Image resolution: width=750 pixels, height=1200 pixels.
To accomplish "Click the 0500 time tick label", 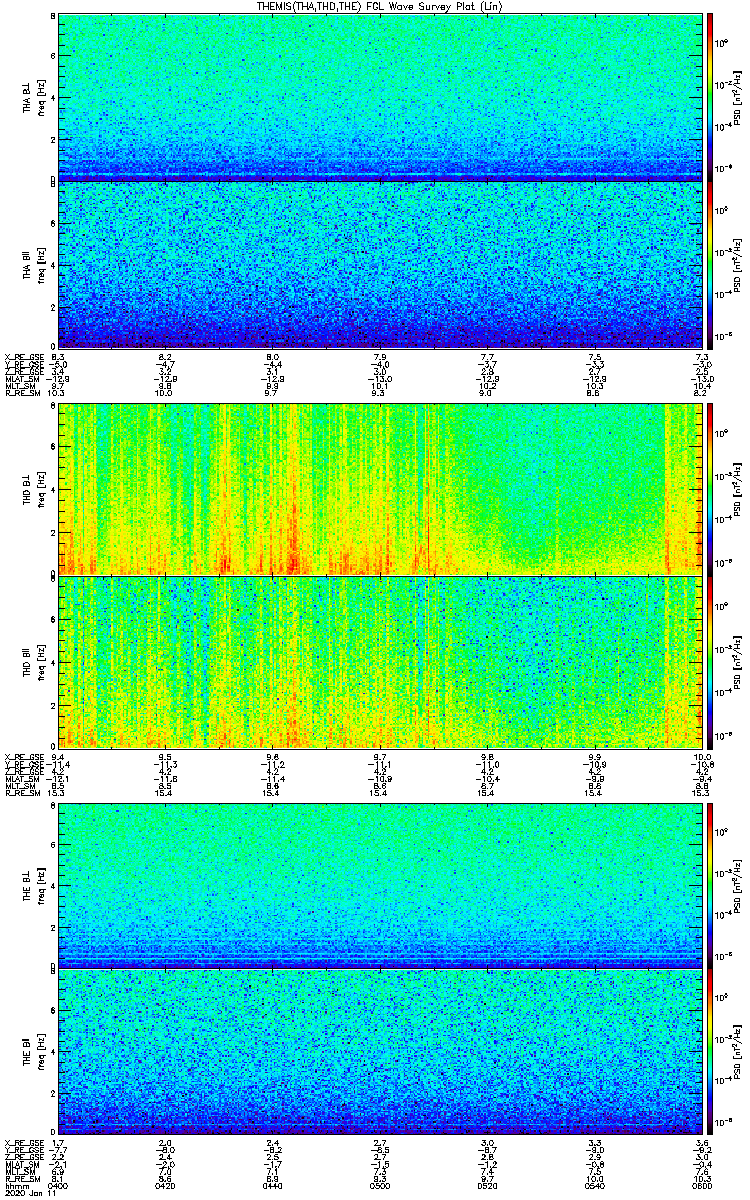I will coord(380,1187).
